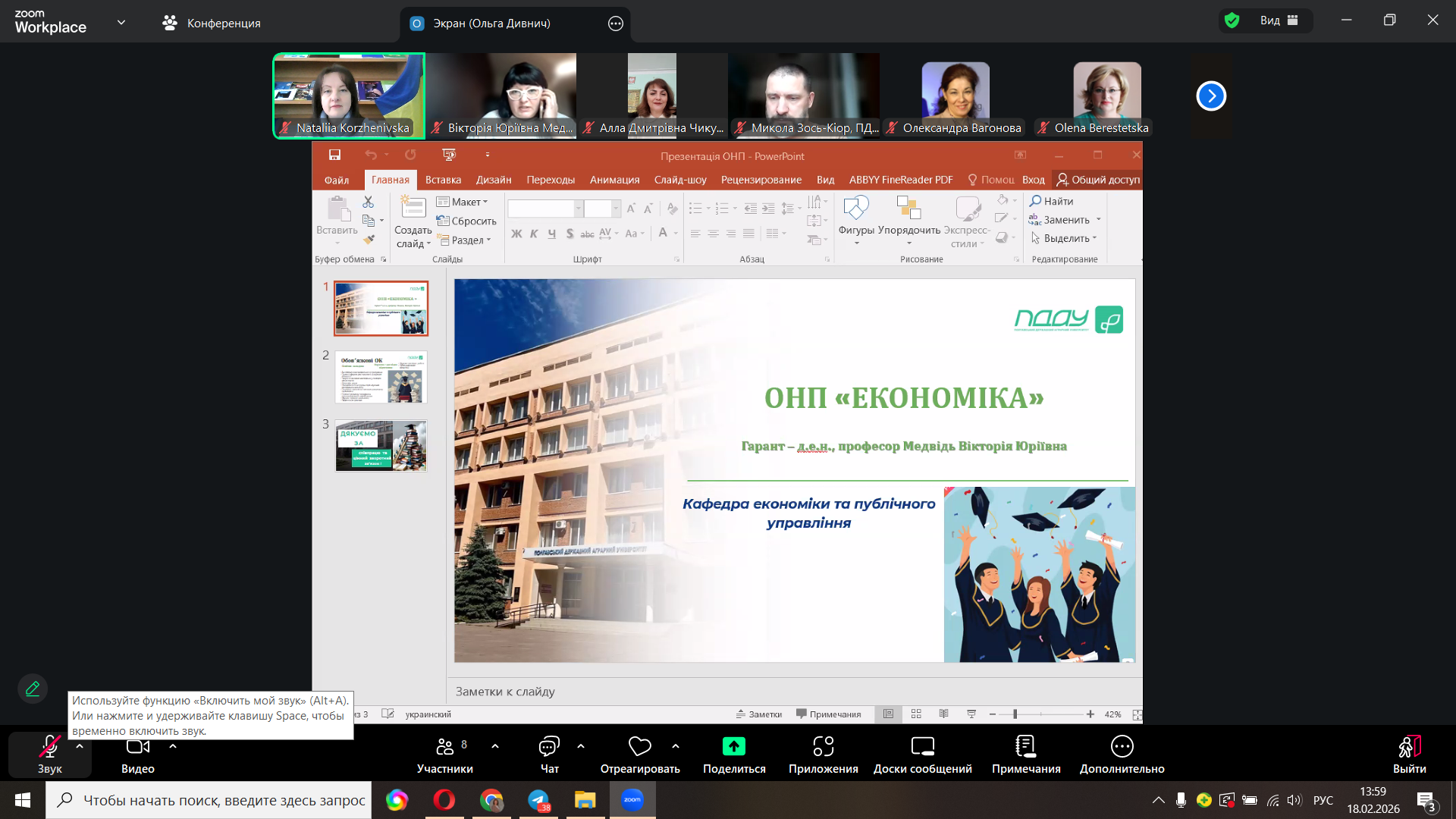Open the React heart icon

[x=639, y=747]
